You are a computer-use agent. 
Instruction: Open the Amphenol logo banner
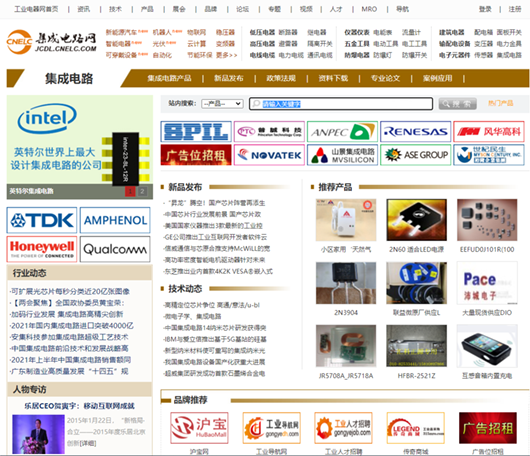click(x=115, y=220)
